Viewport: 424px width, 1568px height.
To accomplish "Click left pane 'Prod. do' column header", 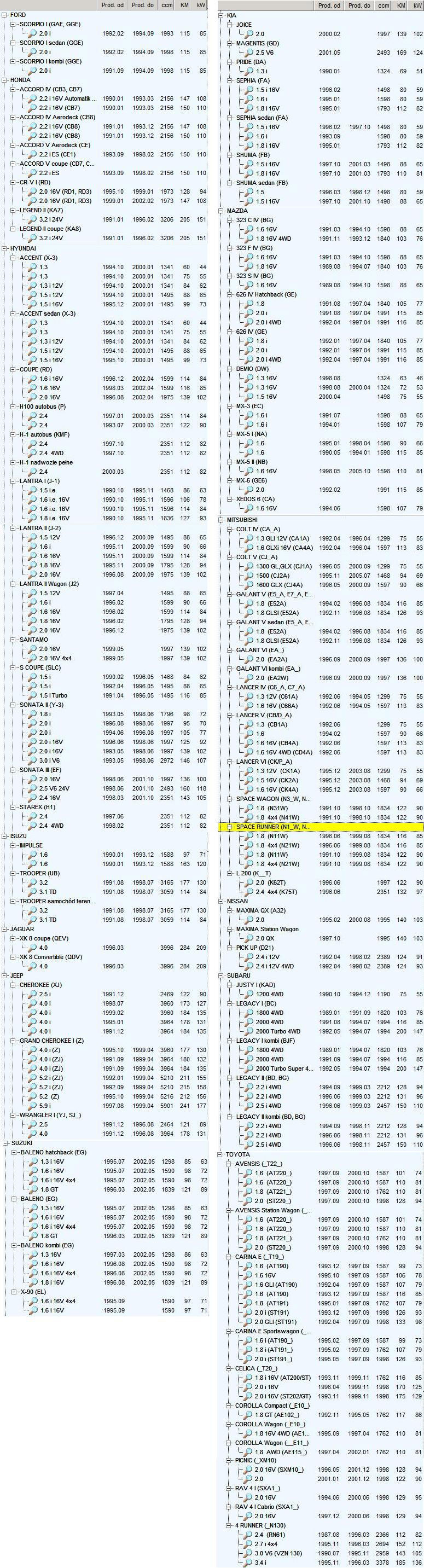I will [143, 5].
